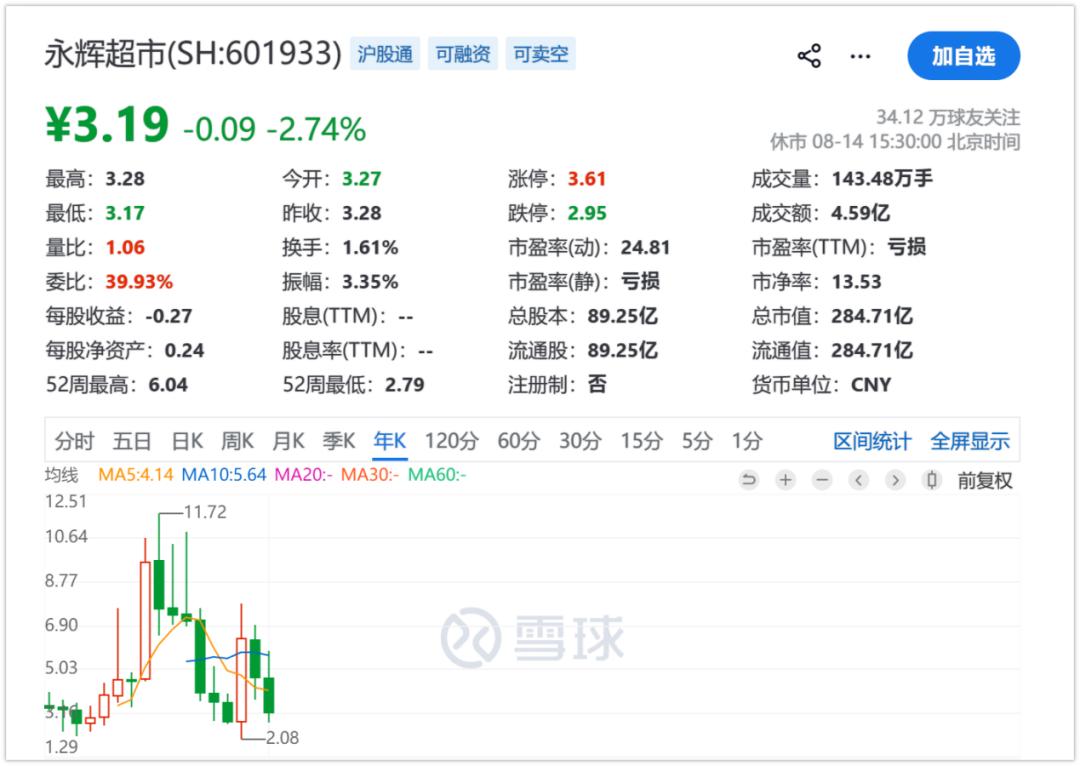The width and height of the screenshot is (1080, 766).
Task: Click the upper 总市值 value 284.71亿
Action: 871,316
